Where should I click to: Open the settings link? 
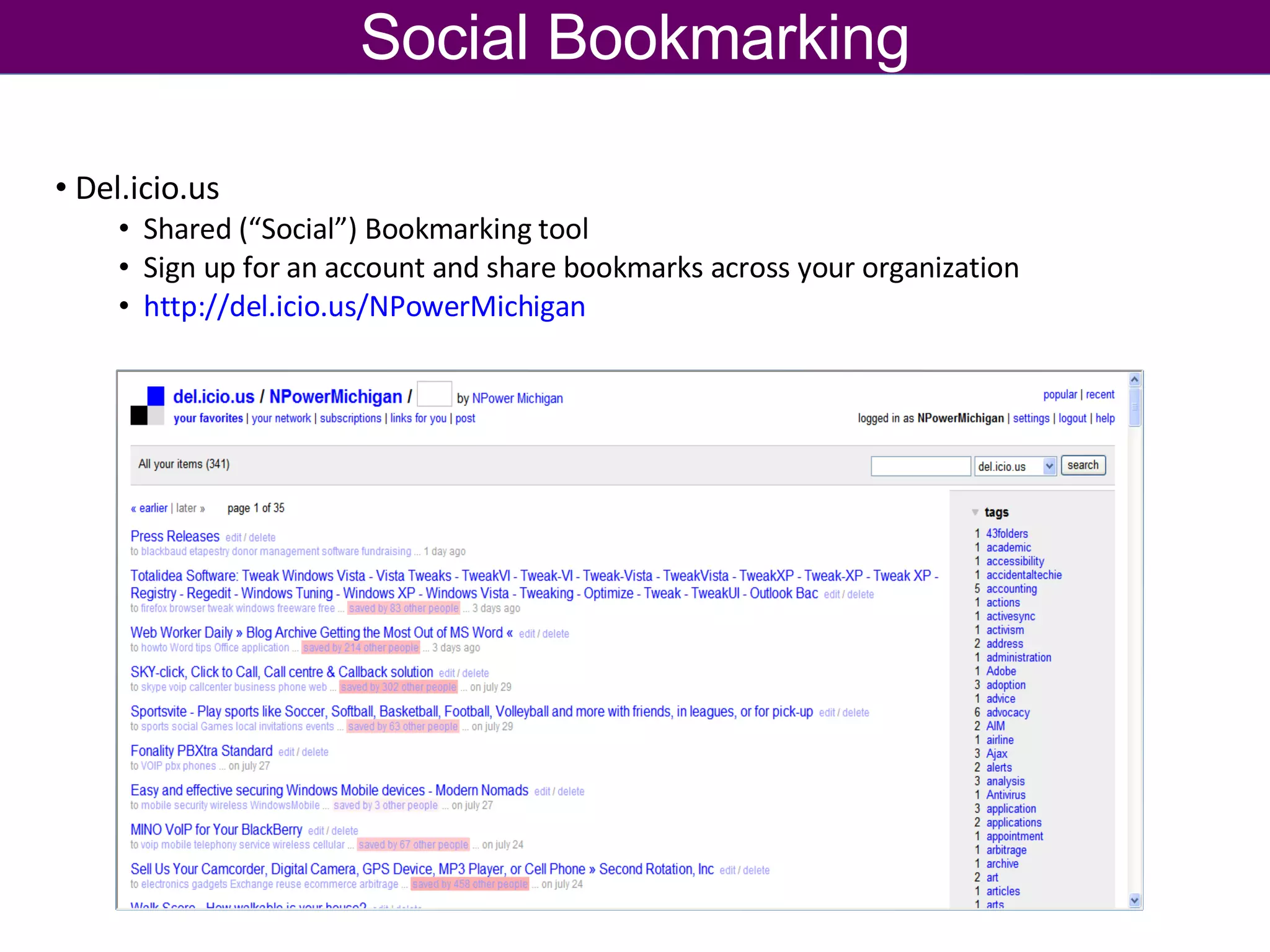[x=1031, y=418]
